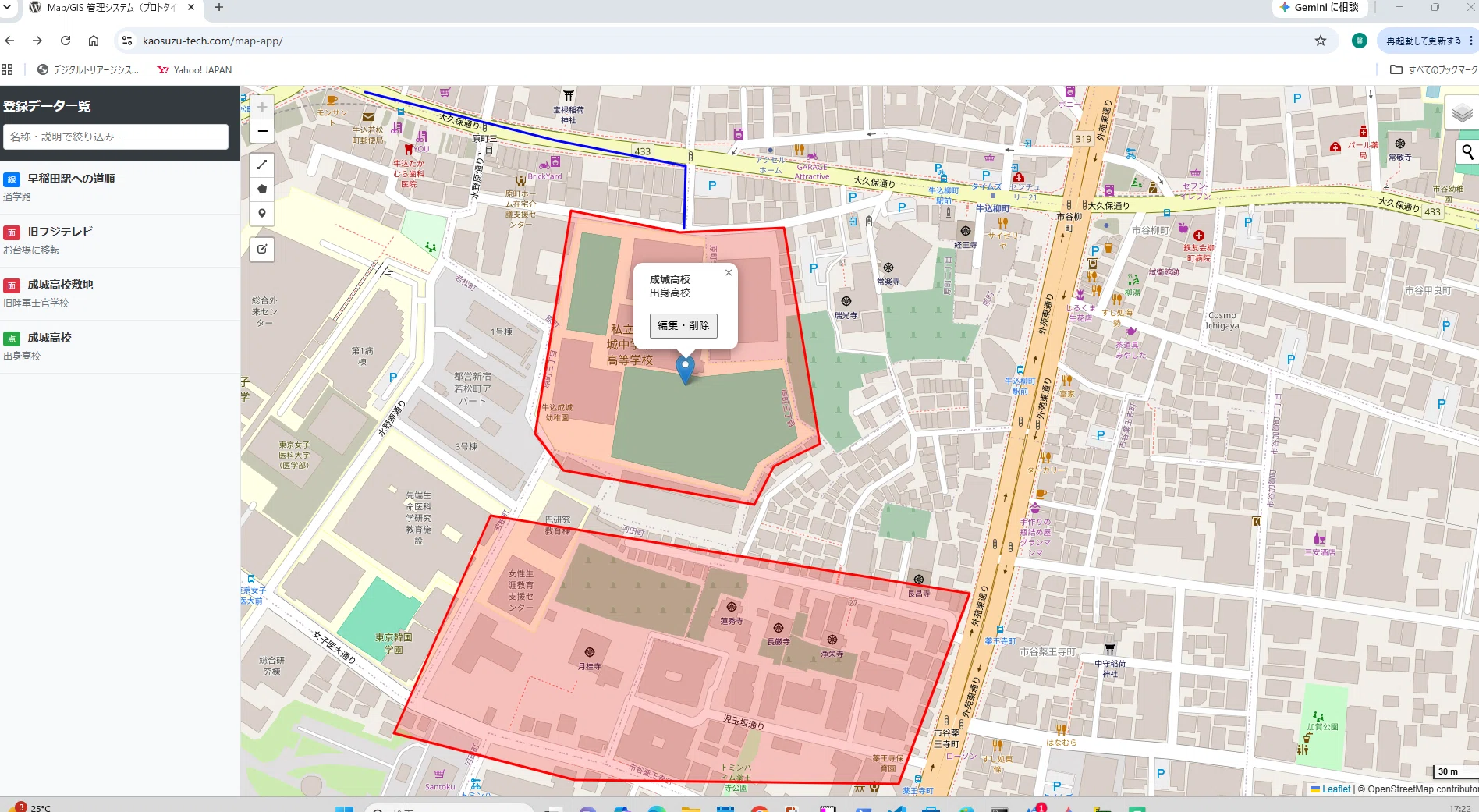Close the Map/GIS 管理システム tab
1479x812 pixels.
click(191, 7)
